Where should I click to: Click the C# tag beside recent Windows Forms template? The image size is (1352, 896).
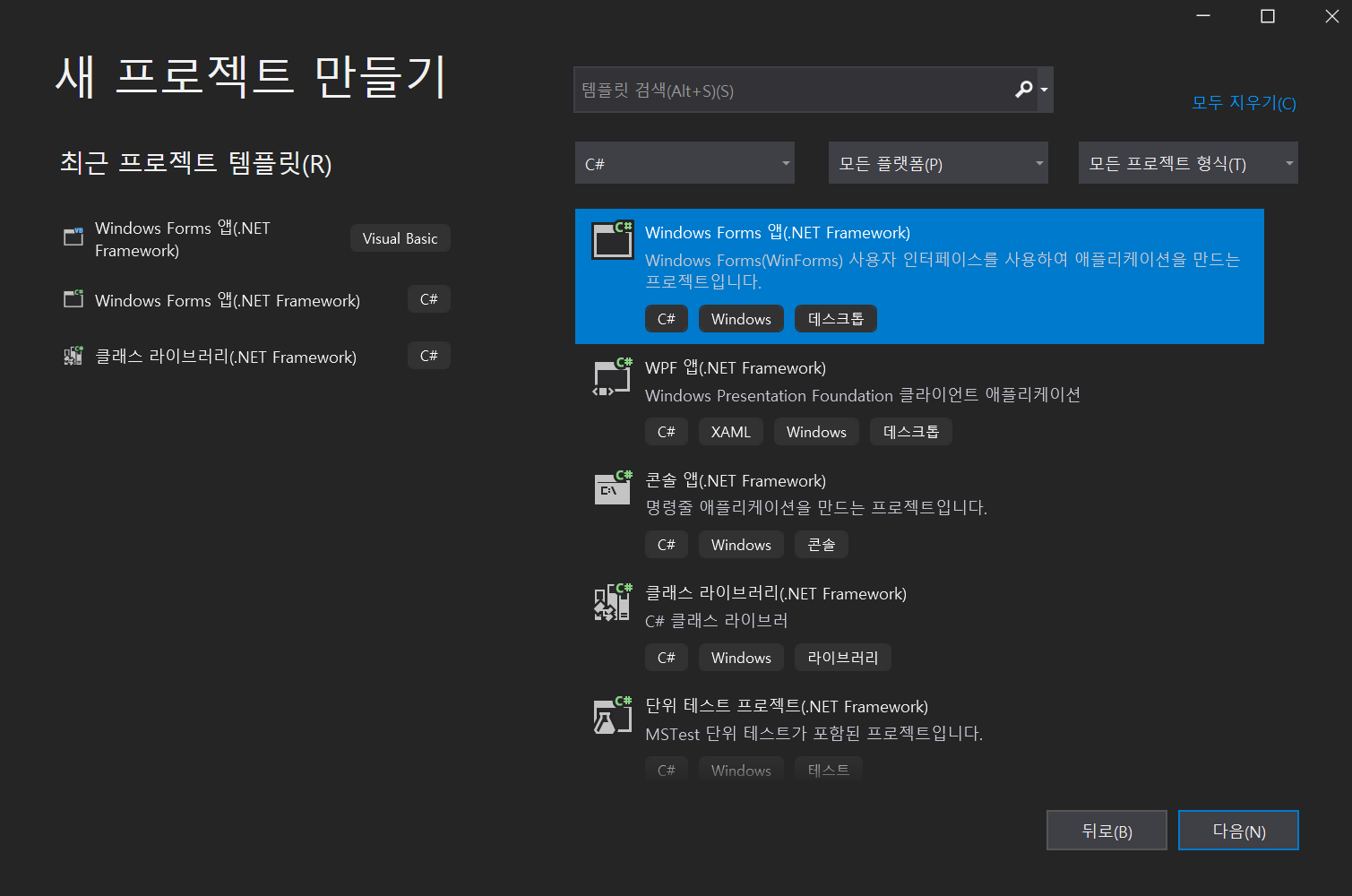coord(428,298)
